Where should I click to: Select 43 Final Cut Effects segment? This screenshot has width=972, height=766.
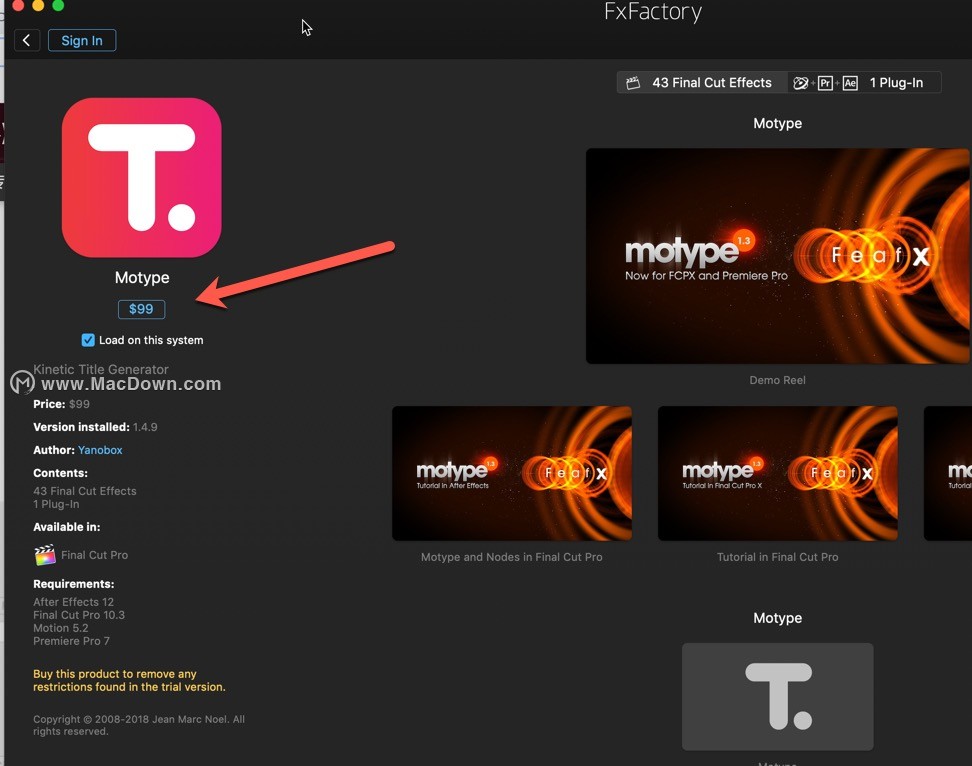(702, 82)
